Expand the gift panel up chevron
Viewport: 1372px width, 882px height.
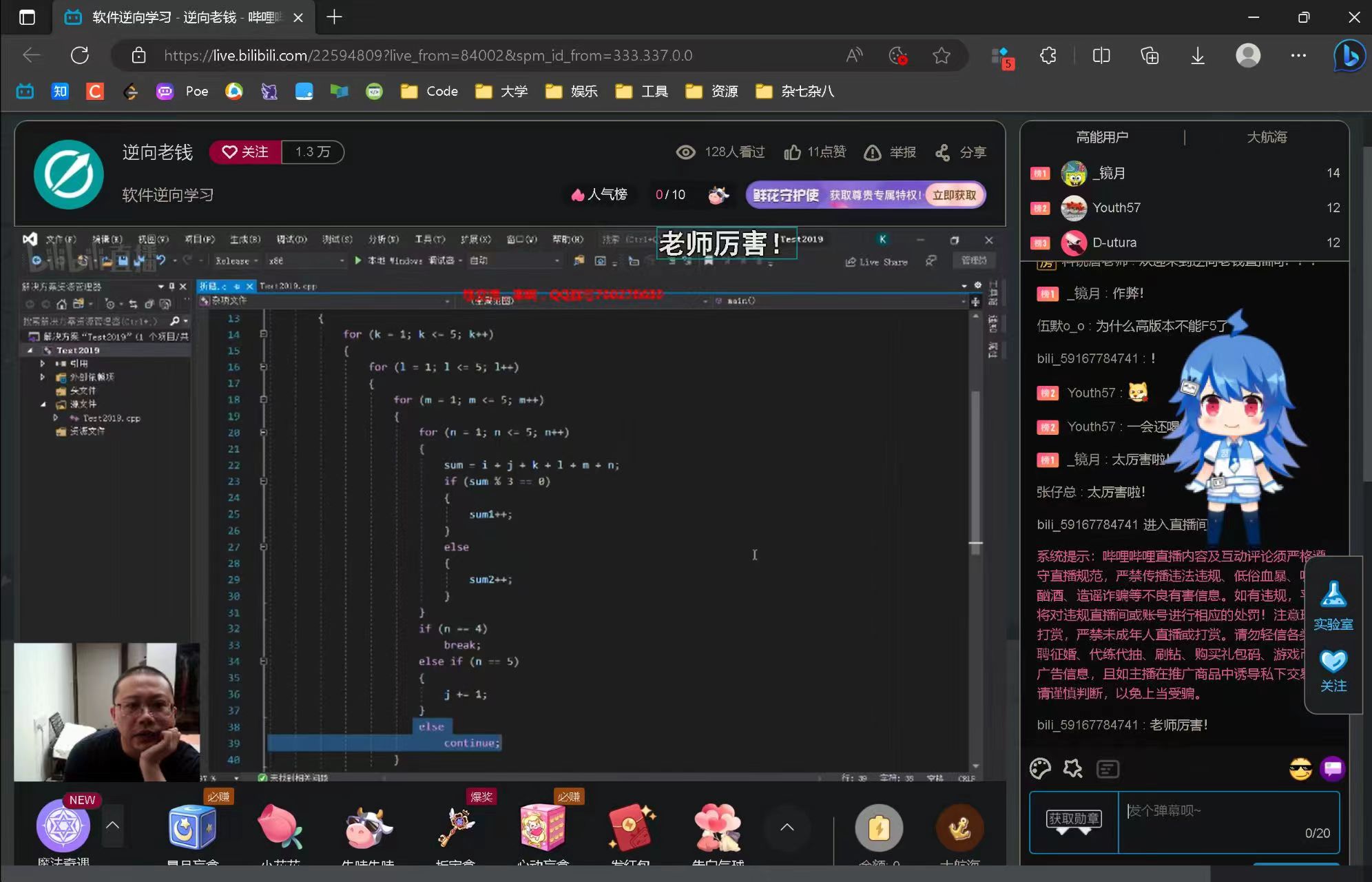point(787,827)
